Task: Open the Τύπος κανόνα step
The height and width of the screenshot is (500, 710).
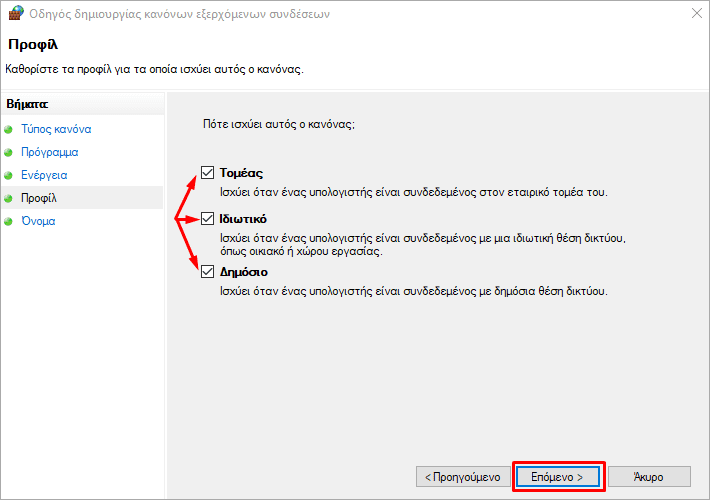Action: tap(56, 129)
